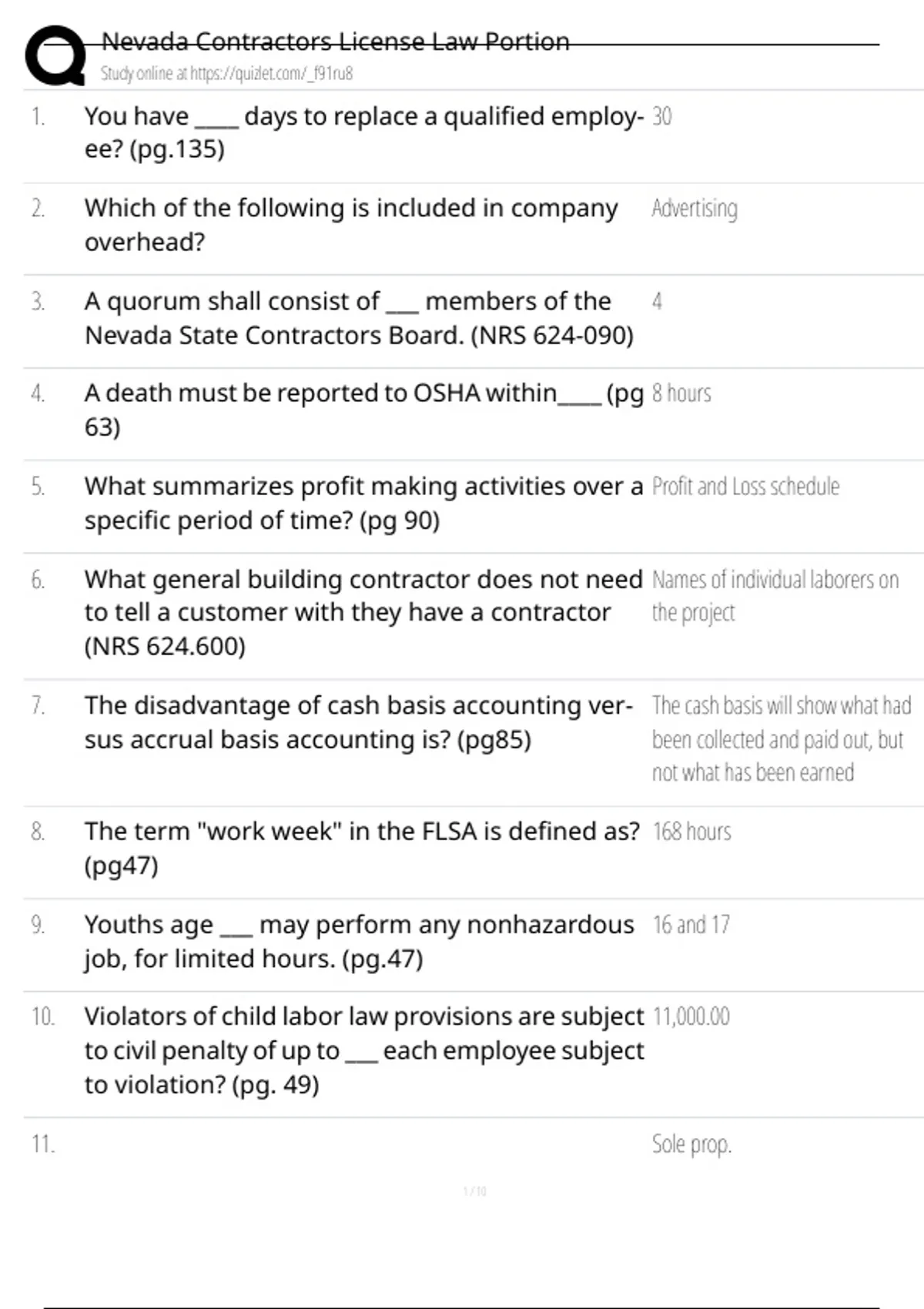Click the cash basis accounting disadvantage question

click(359, 722)
